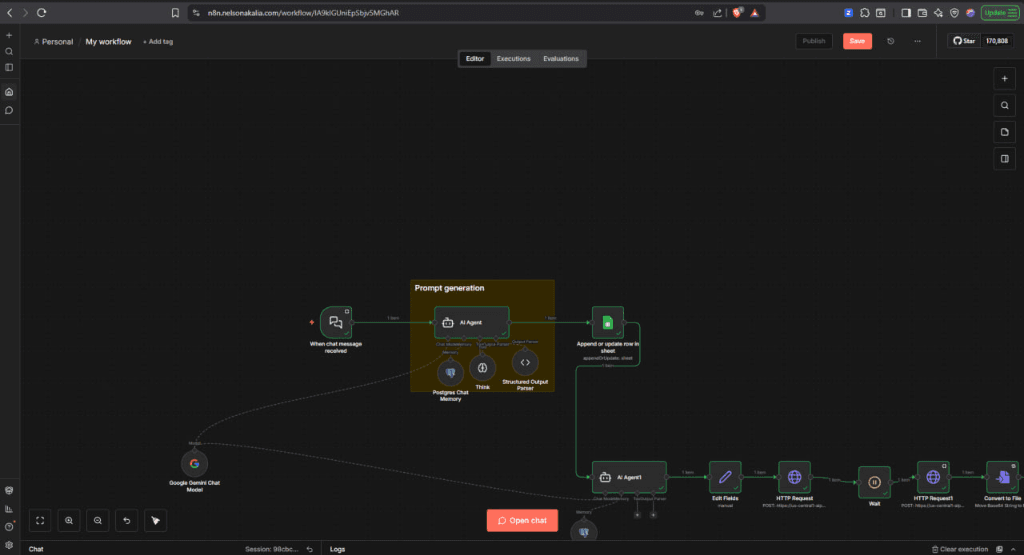Select the Postgres Chat Memory node
Viewport: 1024px width, 555px height.
[x=450, y=372]
